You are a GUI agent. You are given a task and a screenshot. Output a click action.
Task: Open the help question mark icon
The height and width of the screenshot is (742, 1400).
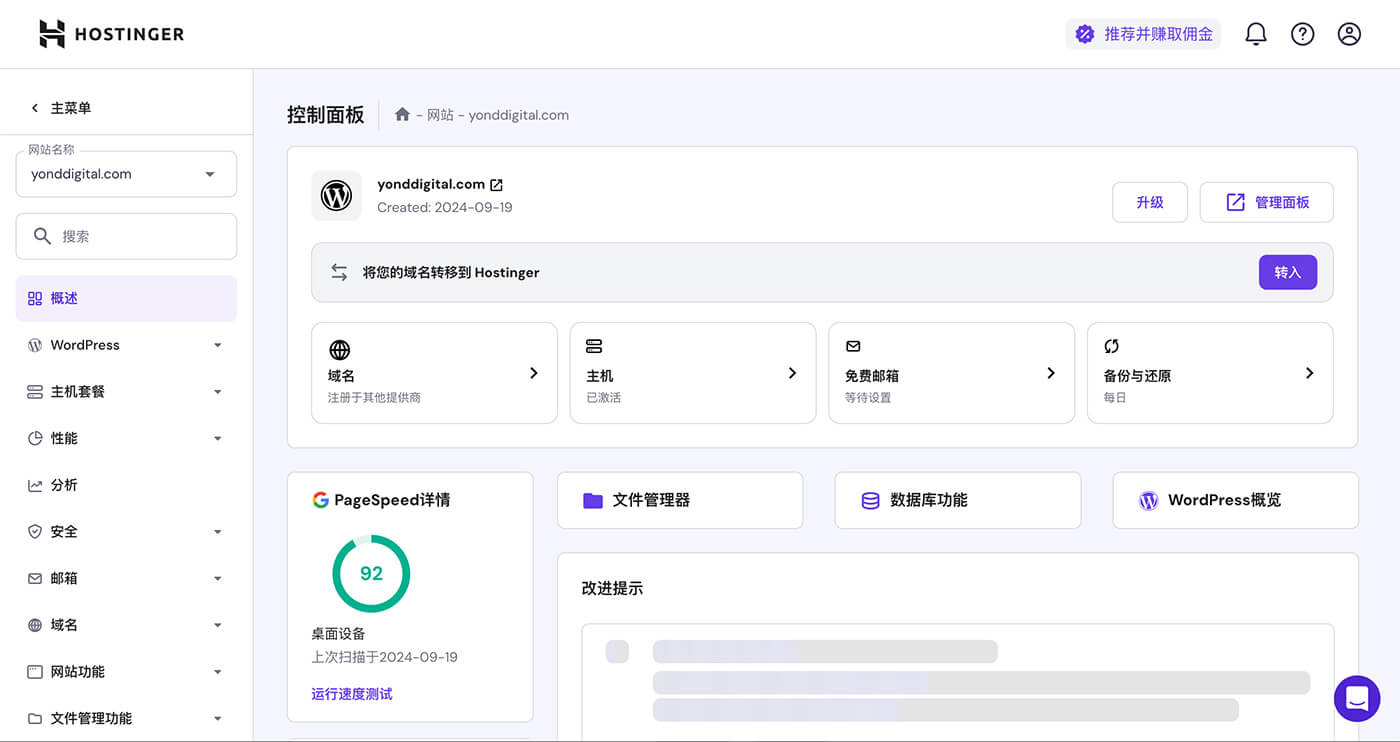tap(1302, 34)
